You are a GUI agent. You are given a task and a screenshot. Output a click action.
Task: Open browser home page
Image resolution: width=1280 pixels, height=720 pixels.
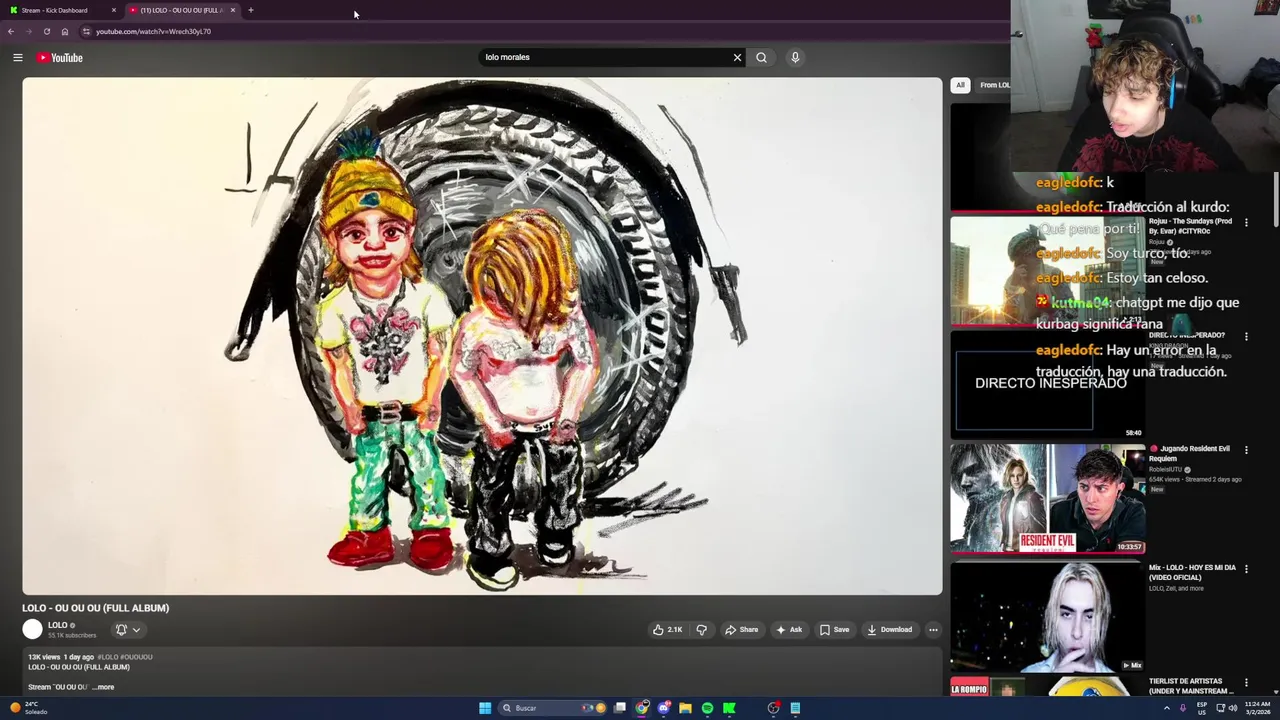pos(65,31)
